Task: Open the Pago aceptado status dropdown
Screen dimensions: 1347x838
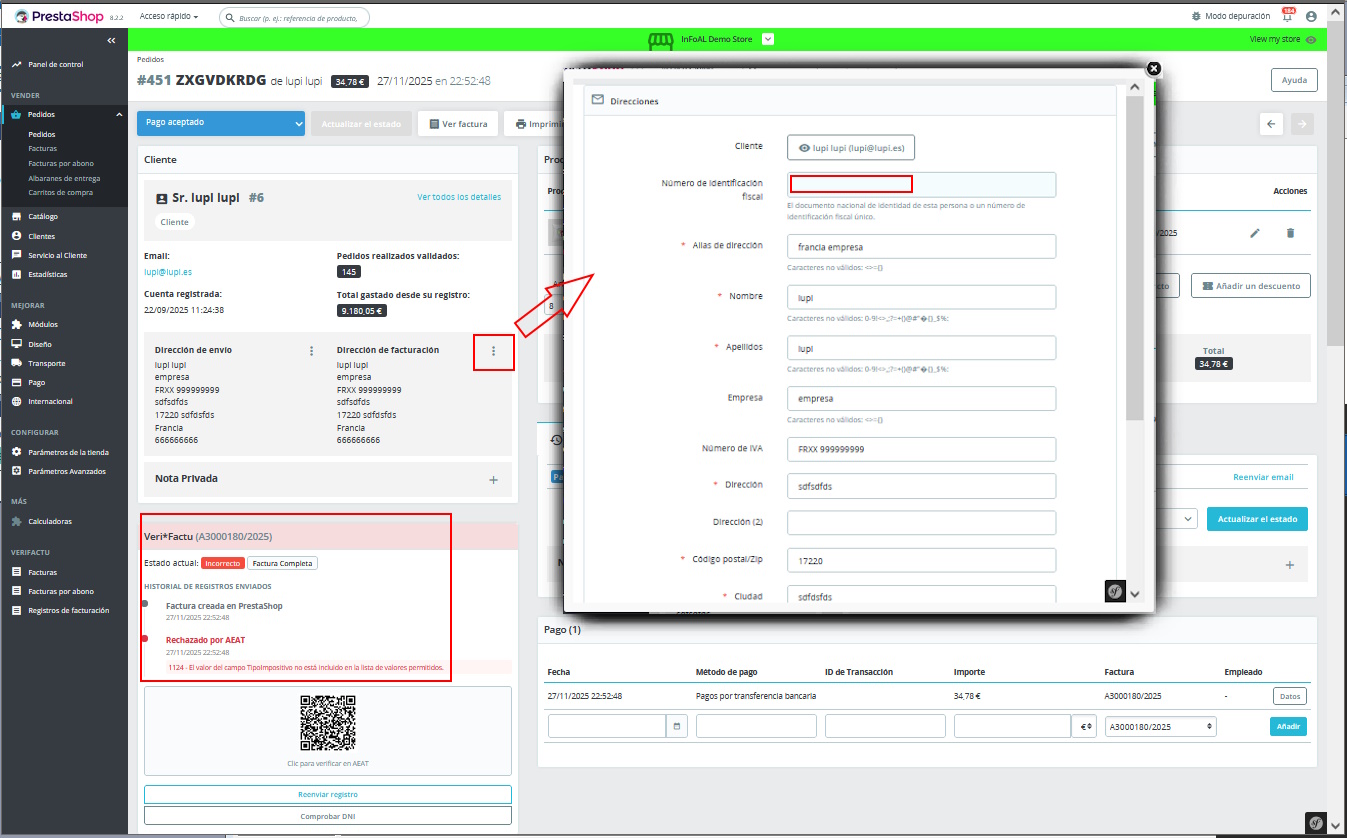Action: coord(221,123)
